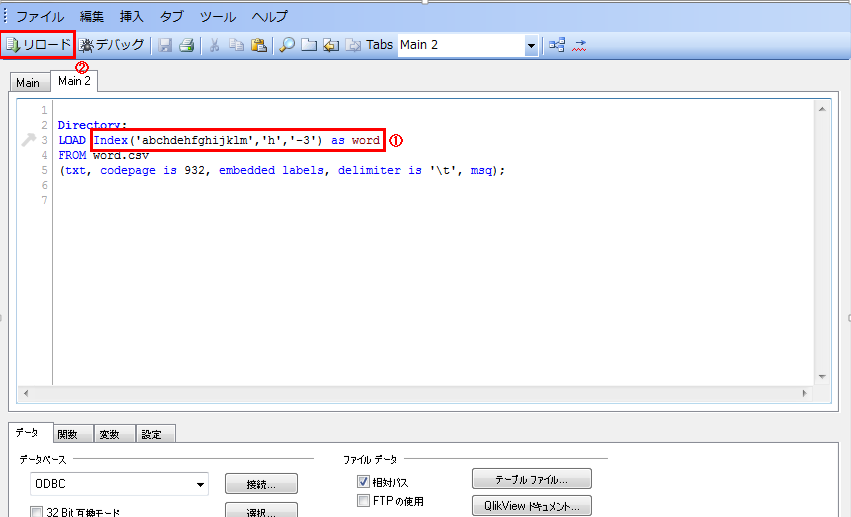
Task: Open Search with the magnifier icon
Action: click(x=287, y=45)
